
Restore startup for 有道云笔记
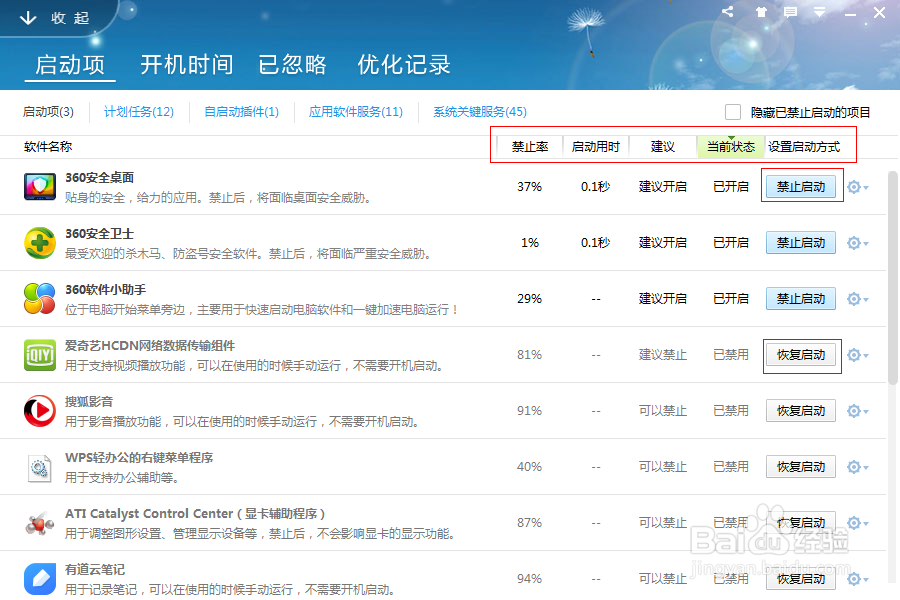[801, 579]
